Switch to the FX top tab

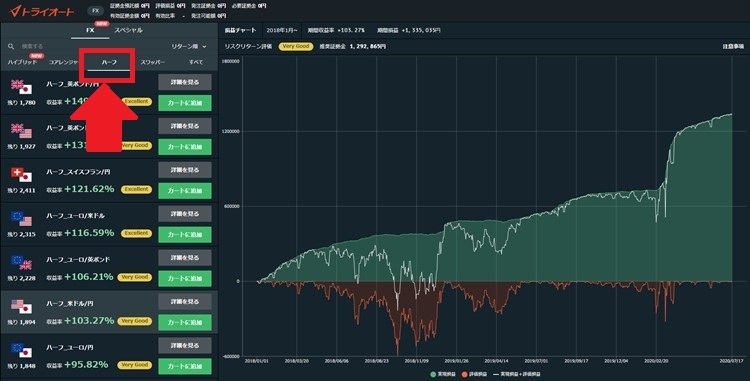click(90, 30)
